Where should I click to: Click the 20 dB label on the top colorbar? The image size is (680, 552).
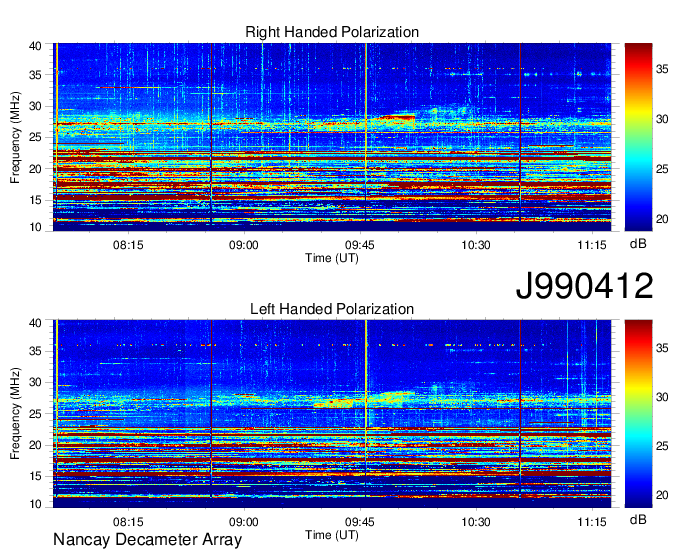662,219
